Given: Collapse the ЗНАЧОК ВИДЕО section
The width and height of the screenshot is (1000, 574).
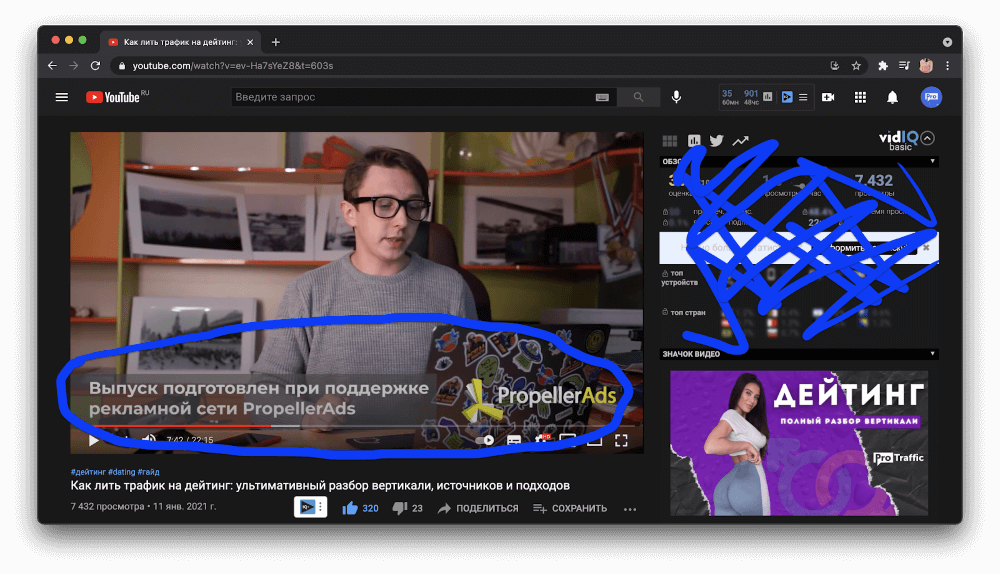Looking at the screenshot, I should point(933,353).
